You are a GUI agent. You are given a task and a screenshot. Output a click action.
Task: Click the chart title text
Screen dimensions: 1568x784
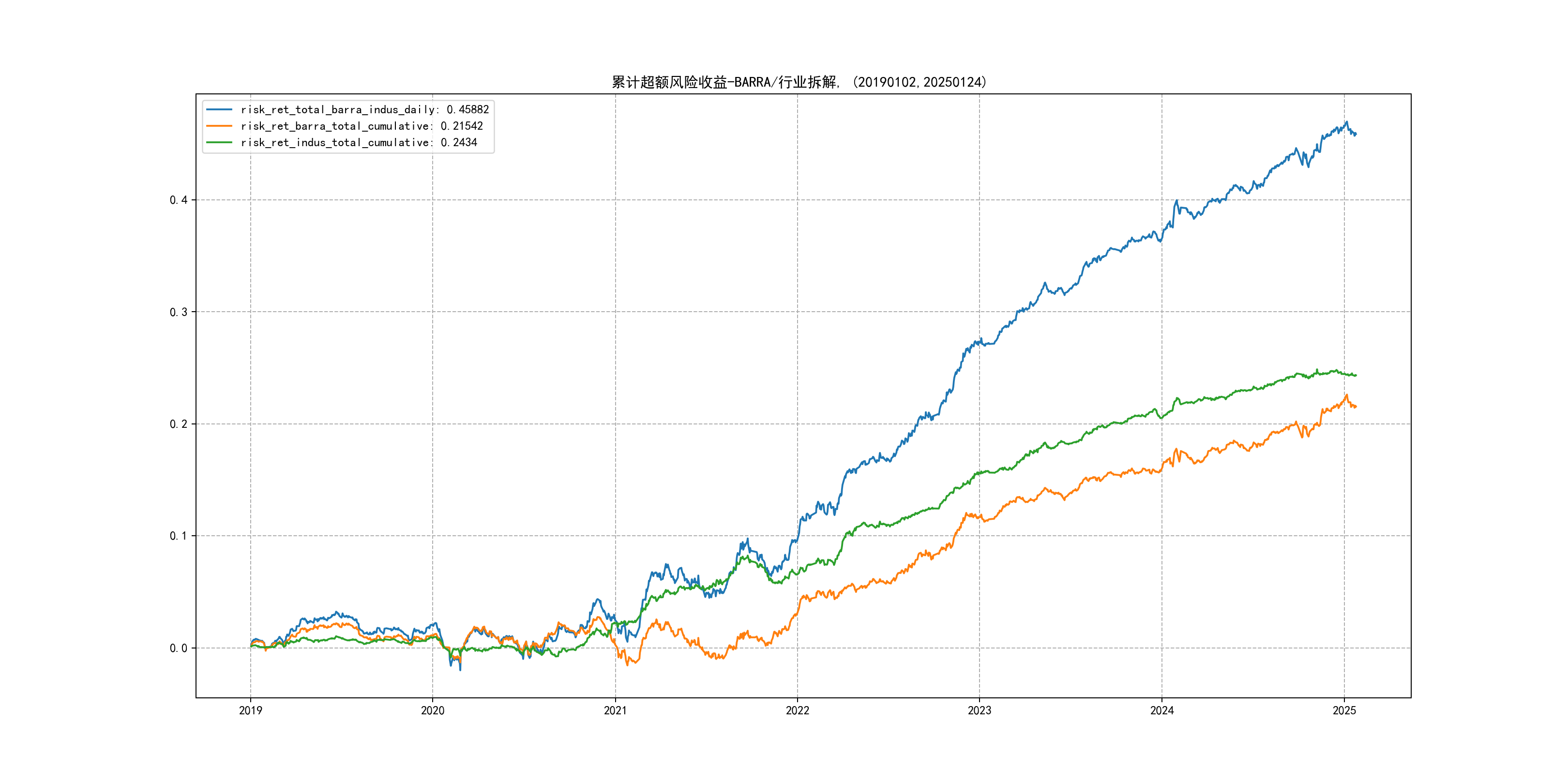(x=799, y=82)
